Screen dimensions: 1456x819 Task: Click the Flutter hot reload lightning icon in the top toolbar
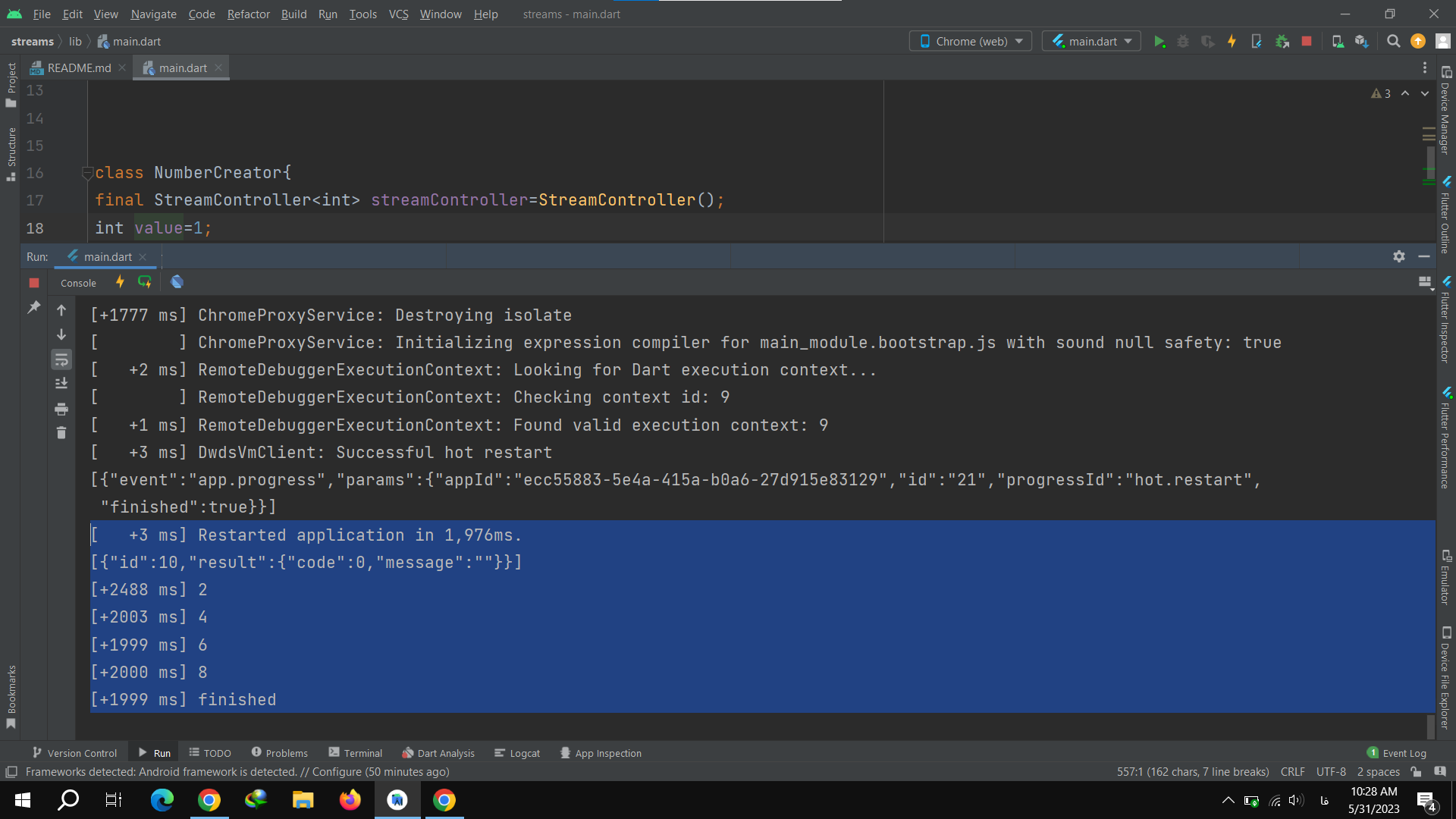(1232, 42)
